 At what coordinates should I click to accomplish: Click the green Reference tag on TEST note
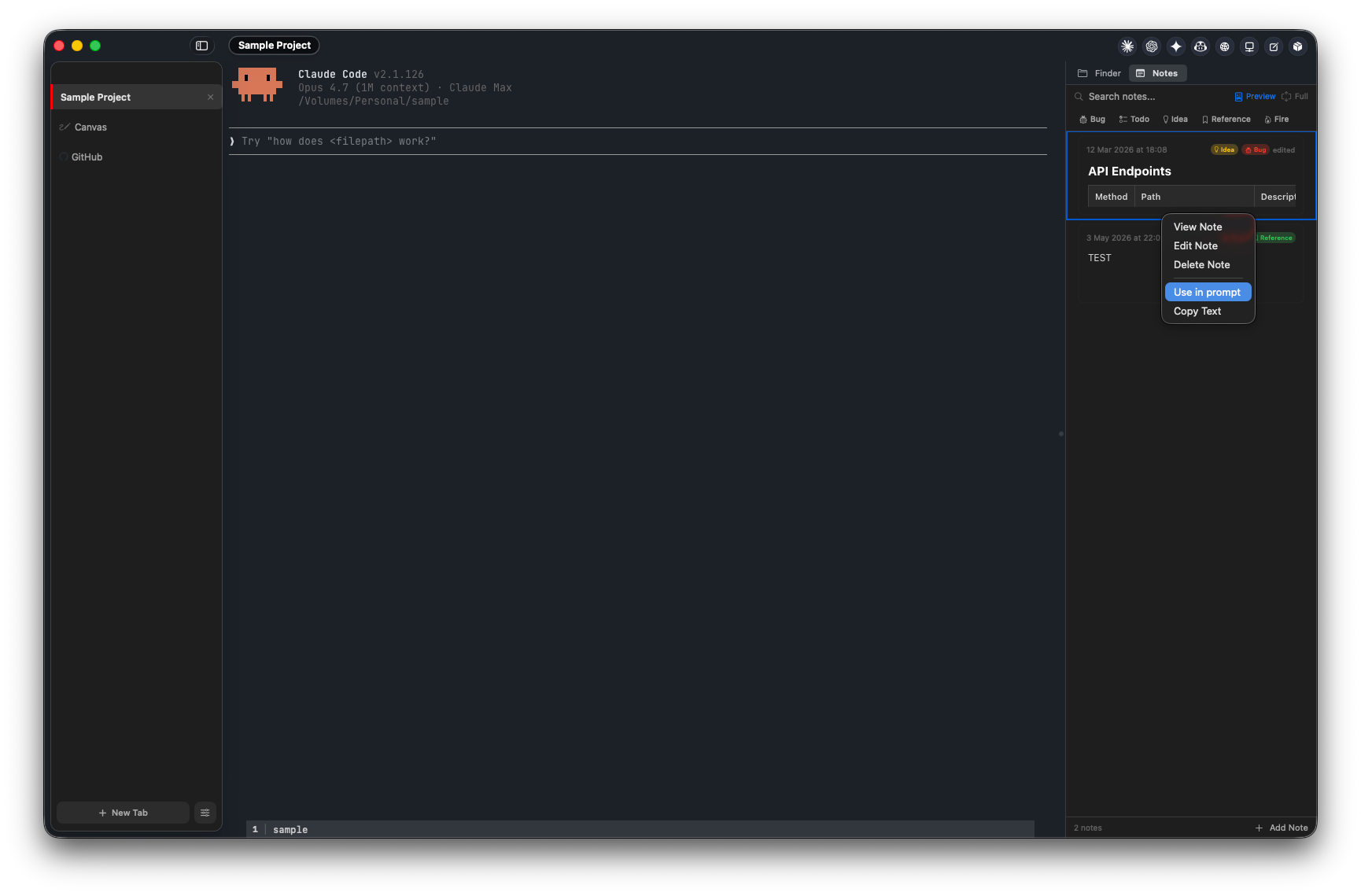1275,238
